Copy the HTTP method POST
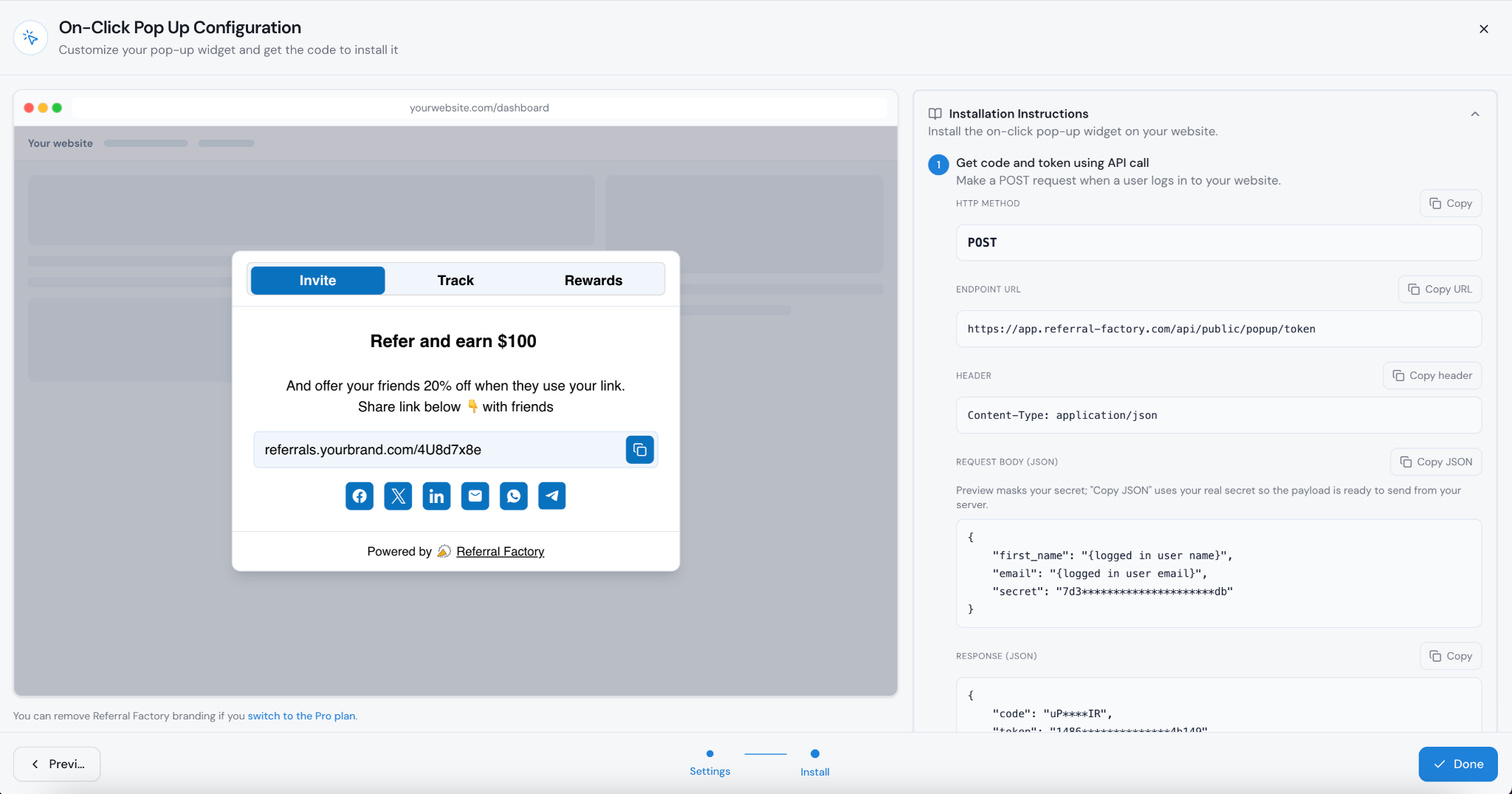1512x794 pixels. pyautogui.click(x=1450, y=203)
